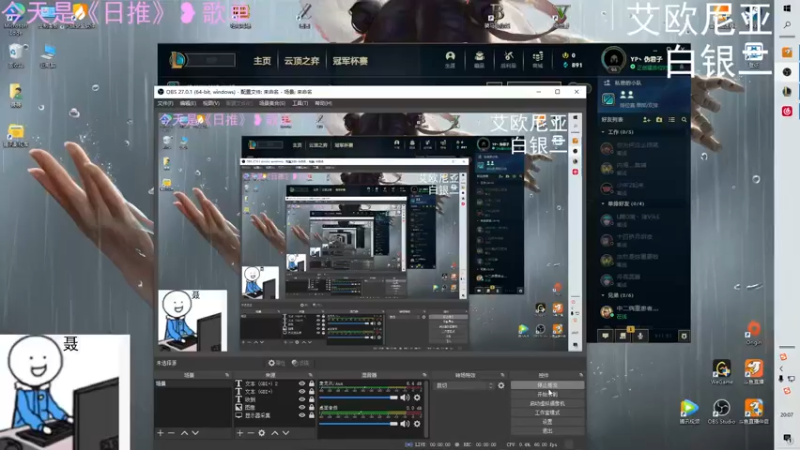800x450 pixels.
Task: Click the 停止推流 button
Action: tap(547, 385)
